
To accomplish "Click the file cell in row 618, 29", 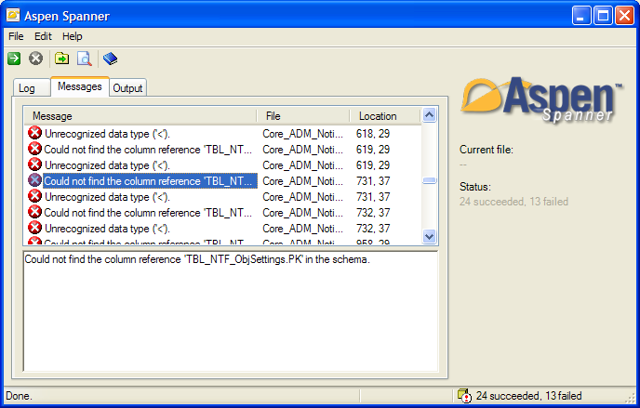I will tap(302, 133).
